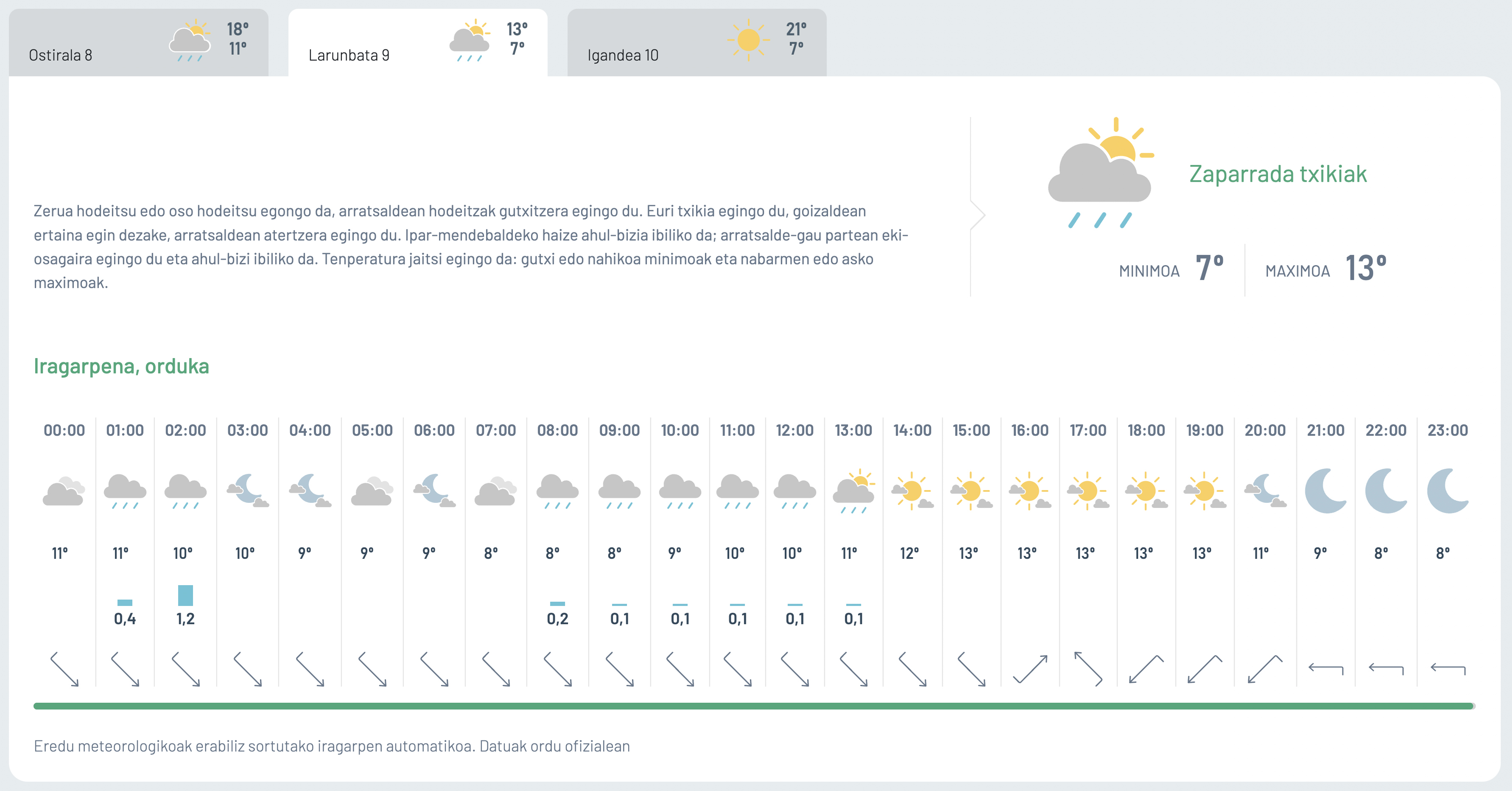Click the 09:00 hour label

click(619, 430)
